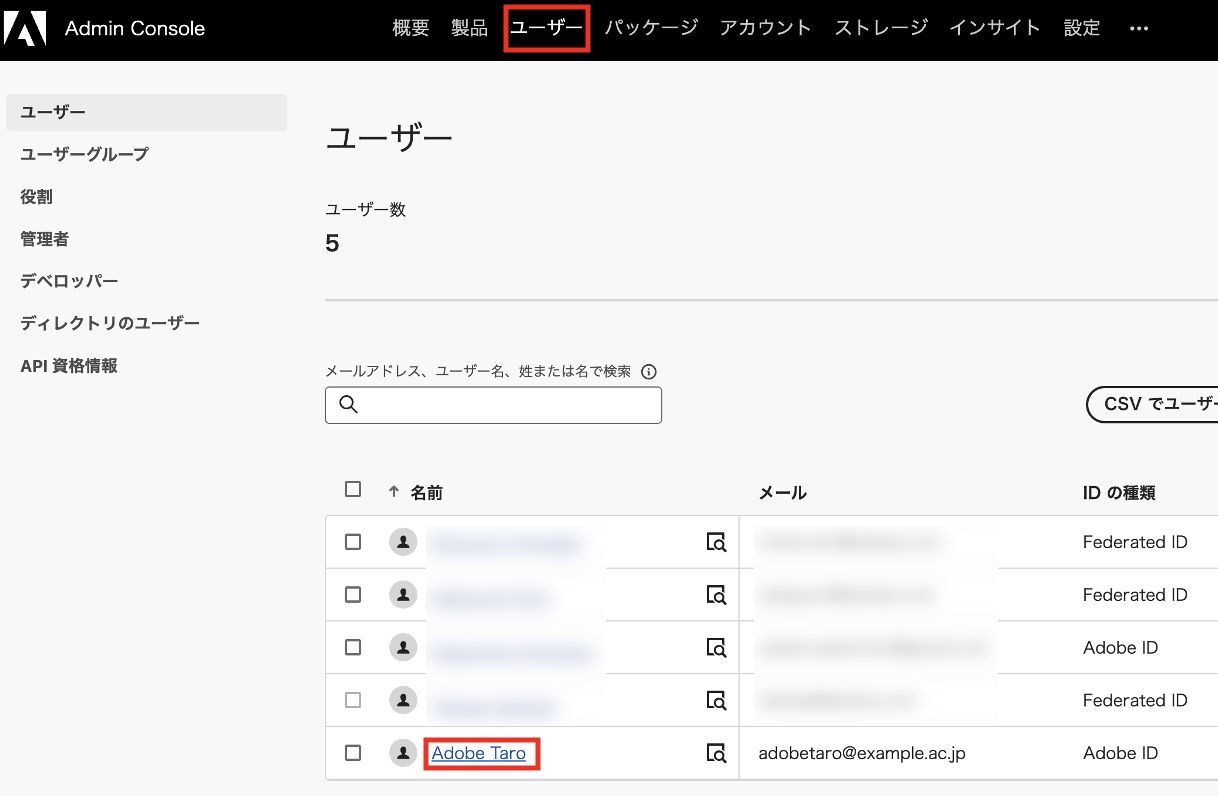Sort by name using the arrow beside 名前
The image size is (1218, 796).
point(394,492)
